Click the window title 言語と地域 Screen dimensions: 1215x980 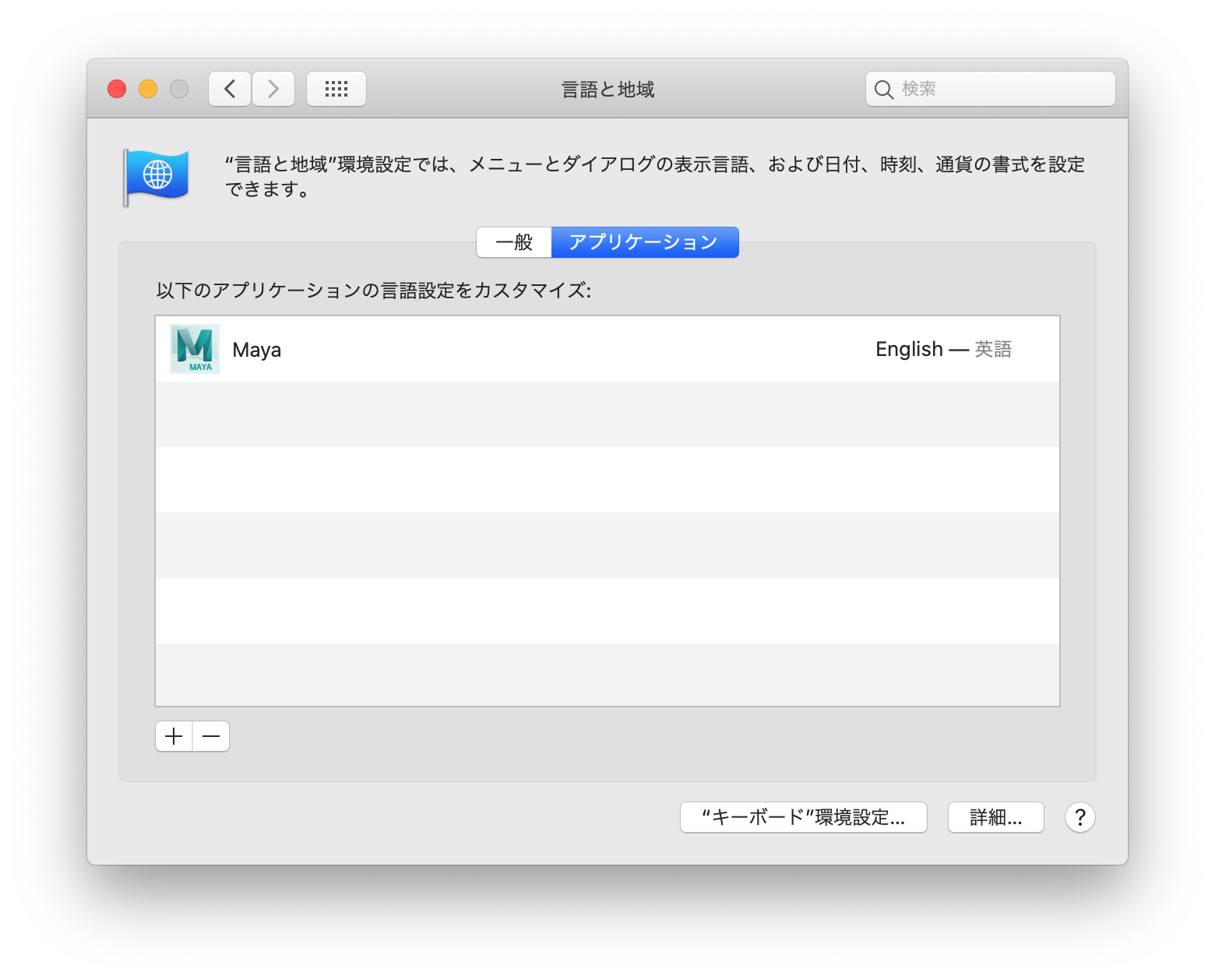coord(607,89)
